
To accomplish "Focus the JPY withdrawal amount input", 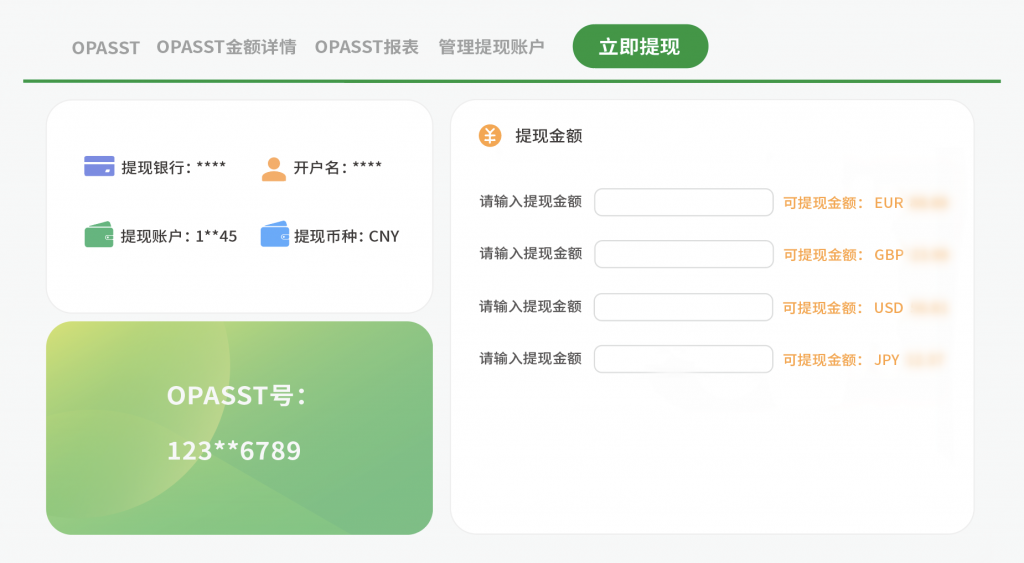I will click(x=683, y=359).
